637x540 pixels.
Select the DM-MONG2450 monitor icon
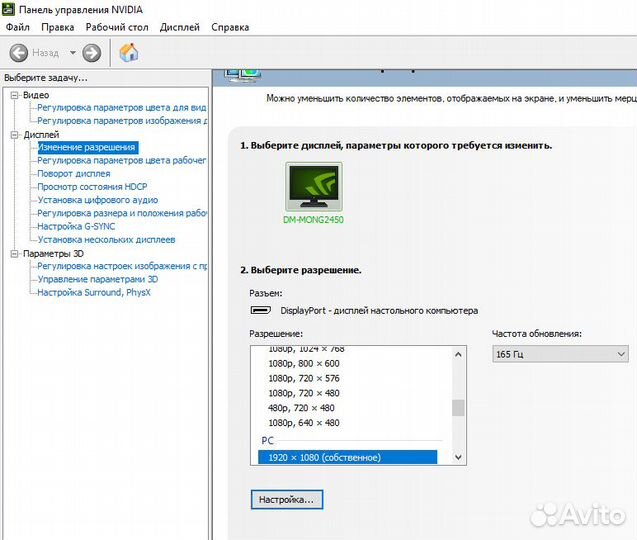(x=314, y=186)
